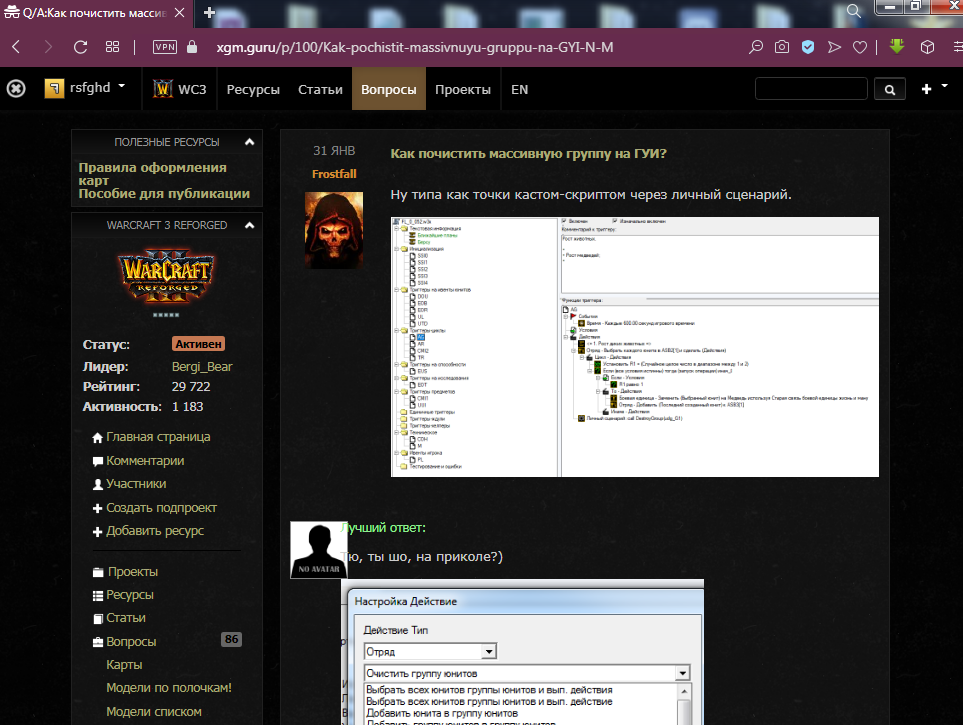Add page to bookmarks with heart icon
Image resolution: width=963 pixels, height=725 pixels.
coord(860,47)
